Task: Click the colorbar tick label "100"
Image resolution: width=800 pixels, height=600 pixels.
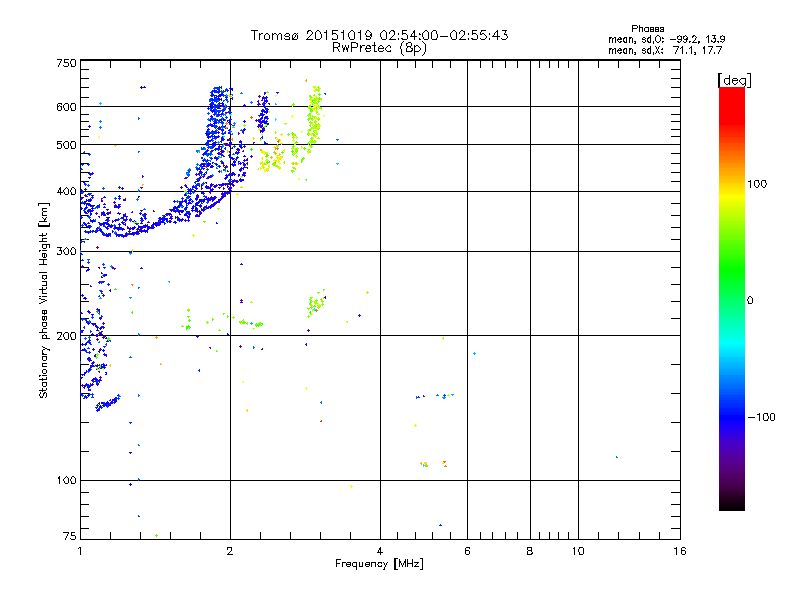Action: 757,184
